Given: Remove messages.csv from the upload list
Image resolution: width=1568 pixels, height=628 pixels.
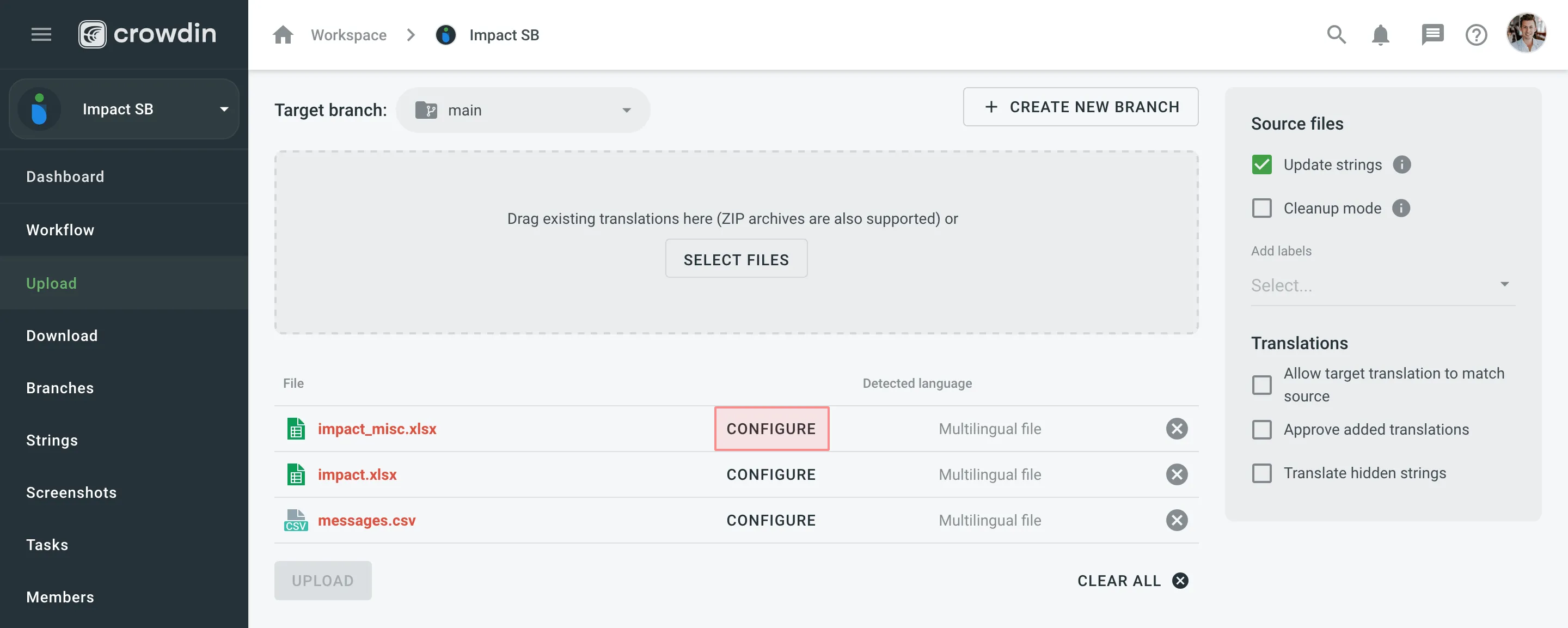Looking at the screenshot, I should coord(1177,520).
